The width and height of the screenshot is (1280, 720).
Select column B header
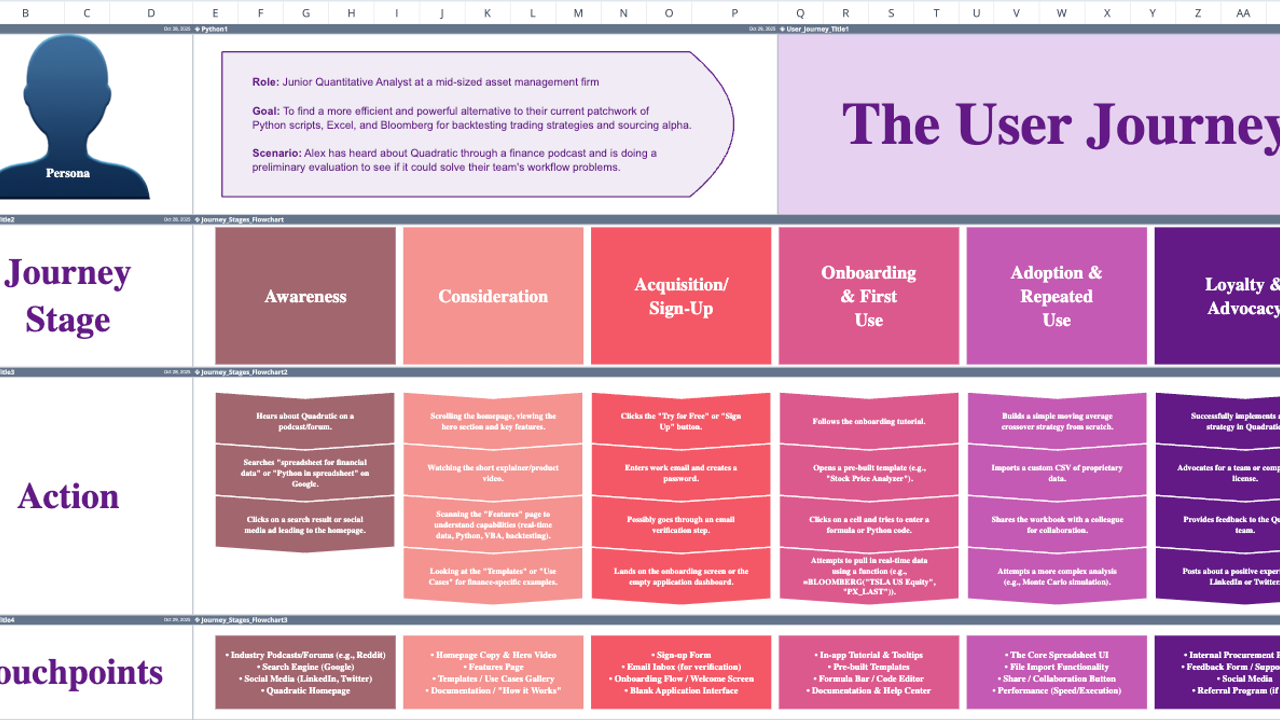[26, 13]
